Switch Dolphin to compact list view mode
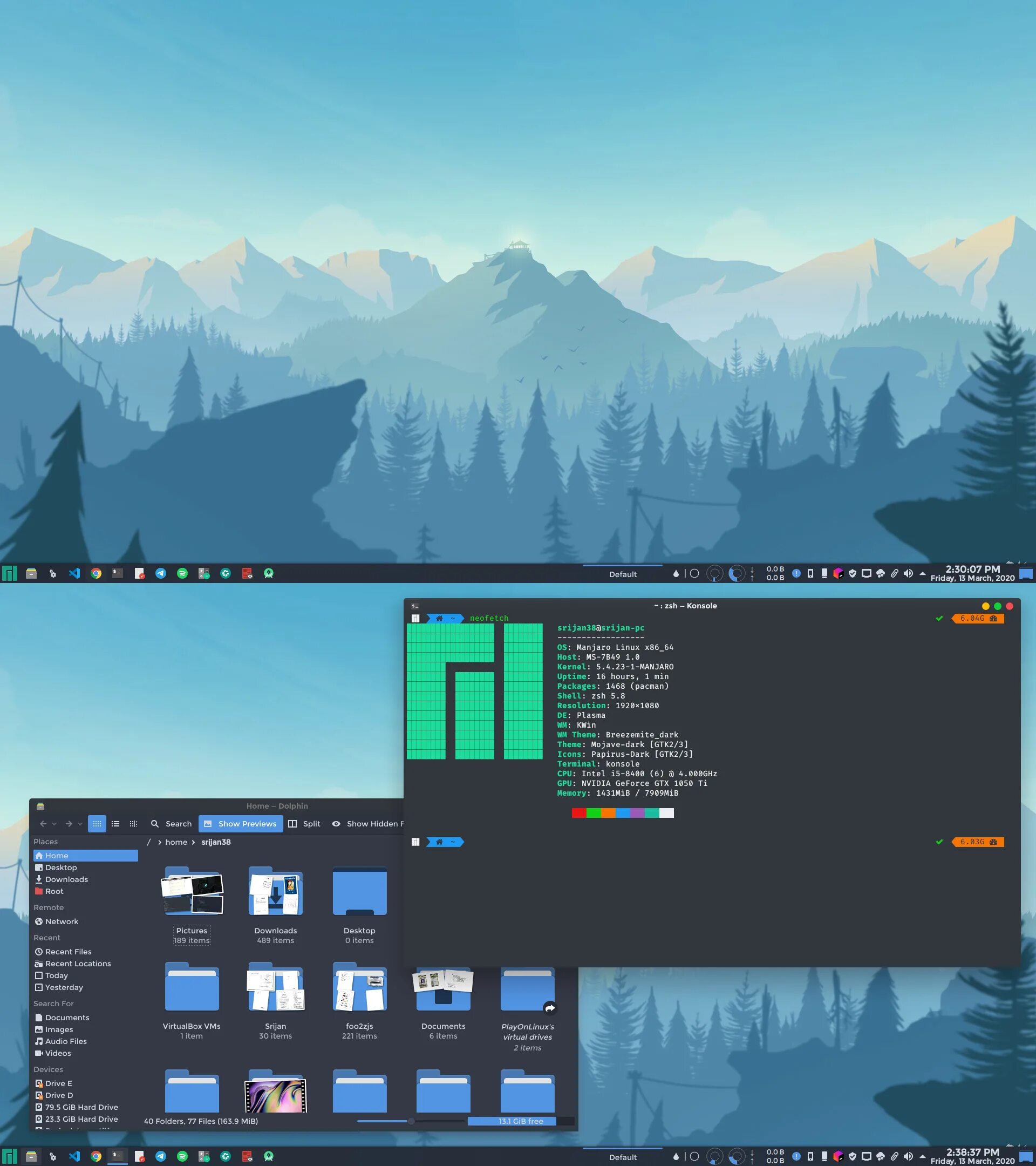The image size is (1036, 1166). [115, 824]
